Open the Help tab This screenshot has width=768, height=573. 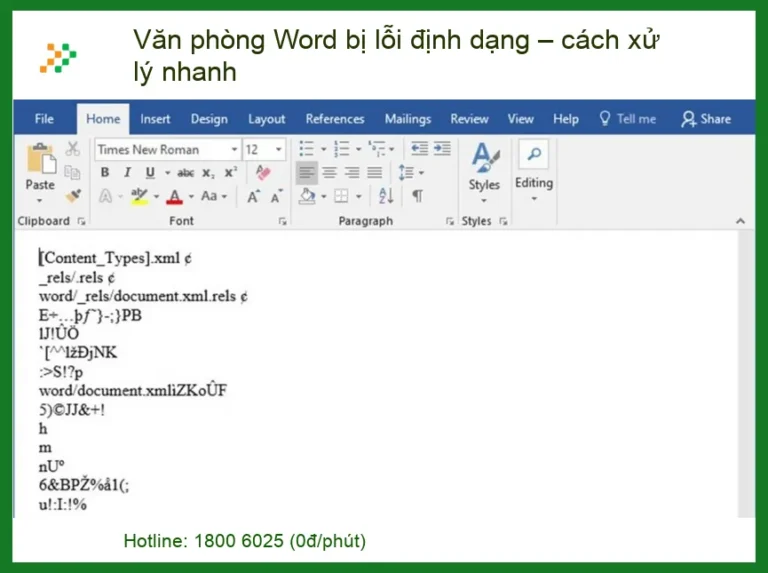click(x=566, y=119)
